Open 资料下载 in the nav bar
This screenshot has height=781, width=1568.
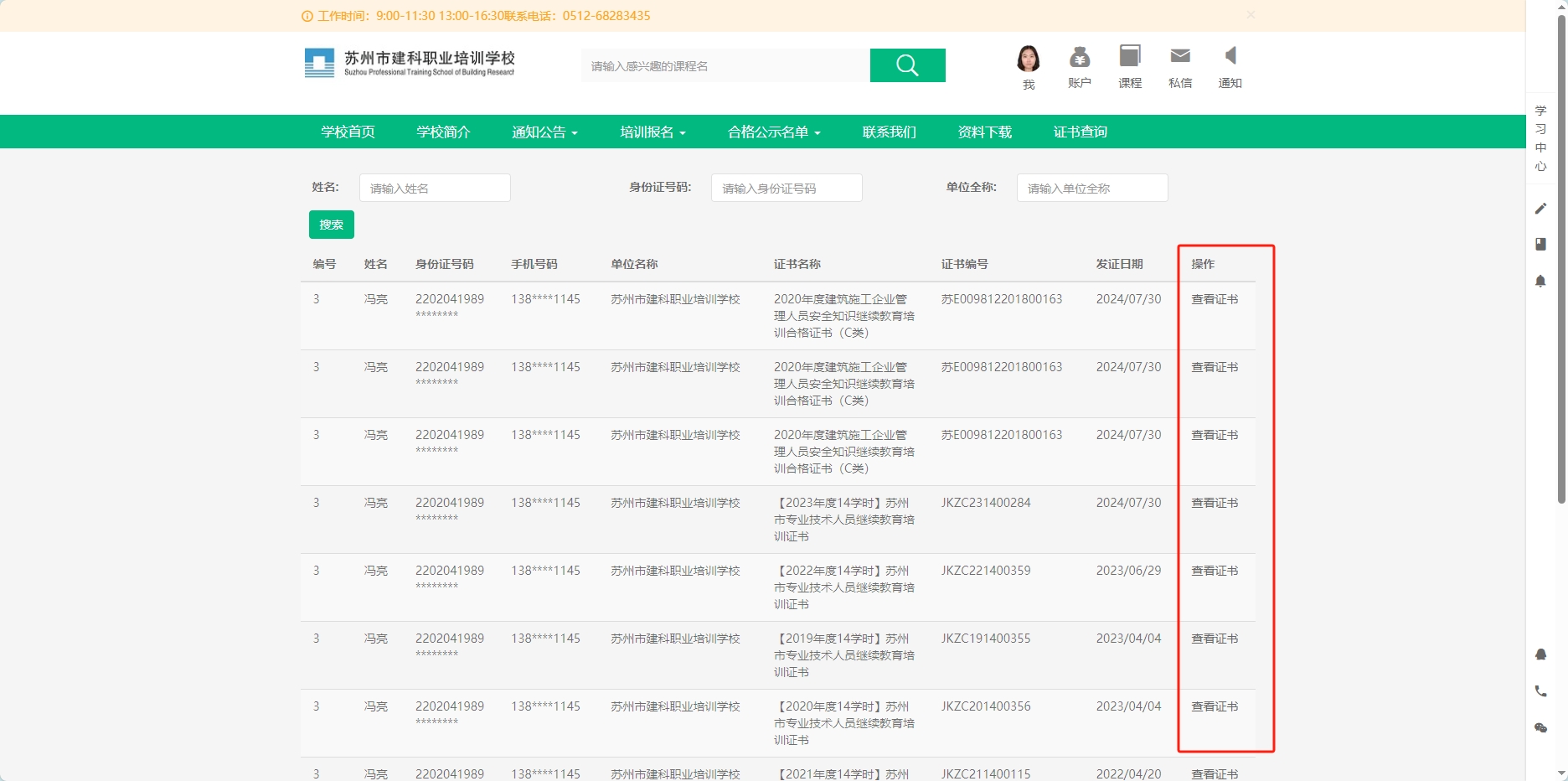[x=985, y=132]
